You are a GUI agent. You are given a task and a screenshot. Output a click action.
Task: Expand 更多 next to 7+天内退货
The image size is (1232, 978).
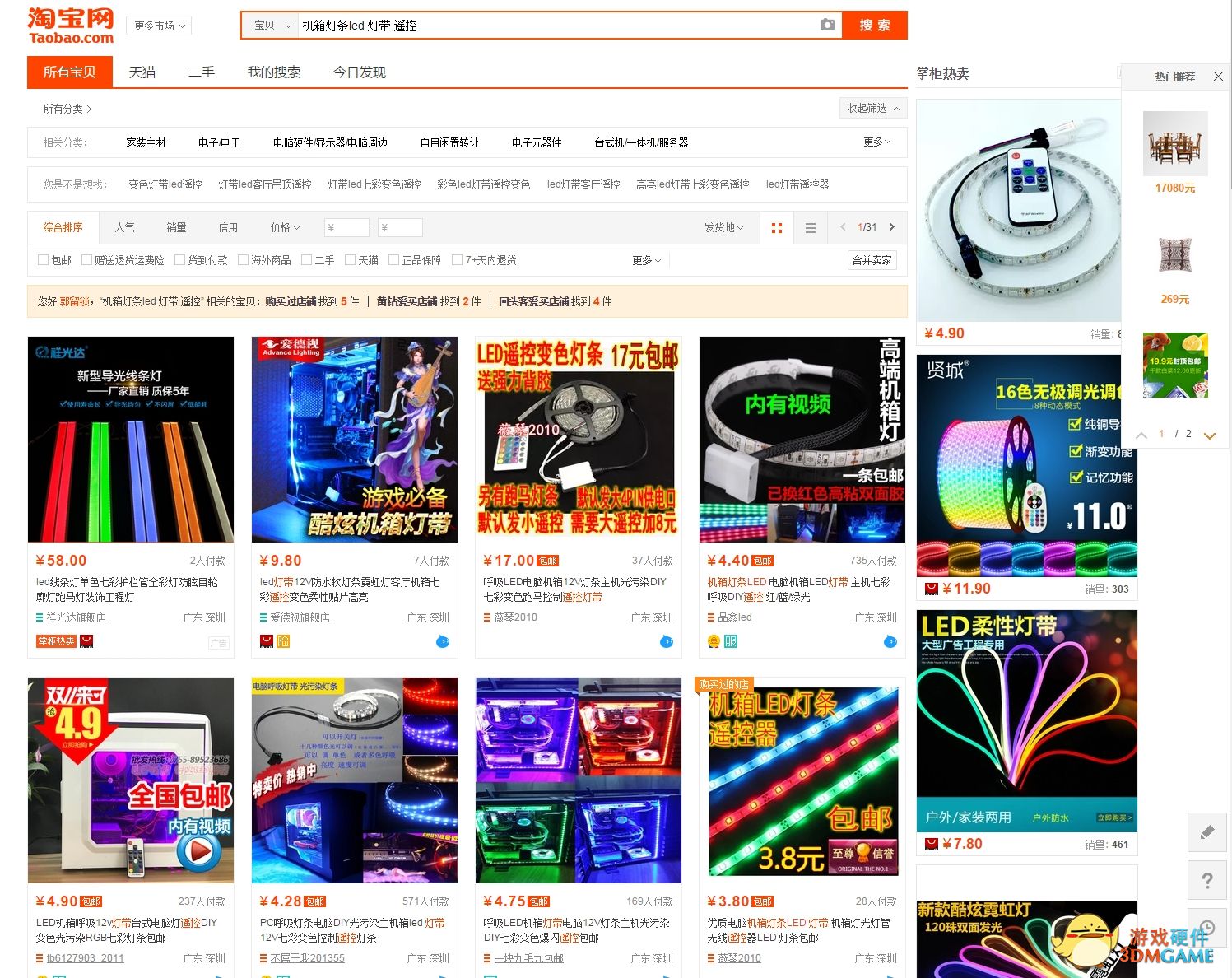tap(646, 260)
